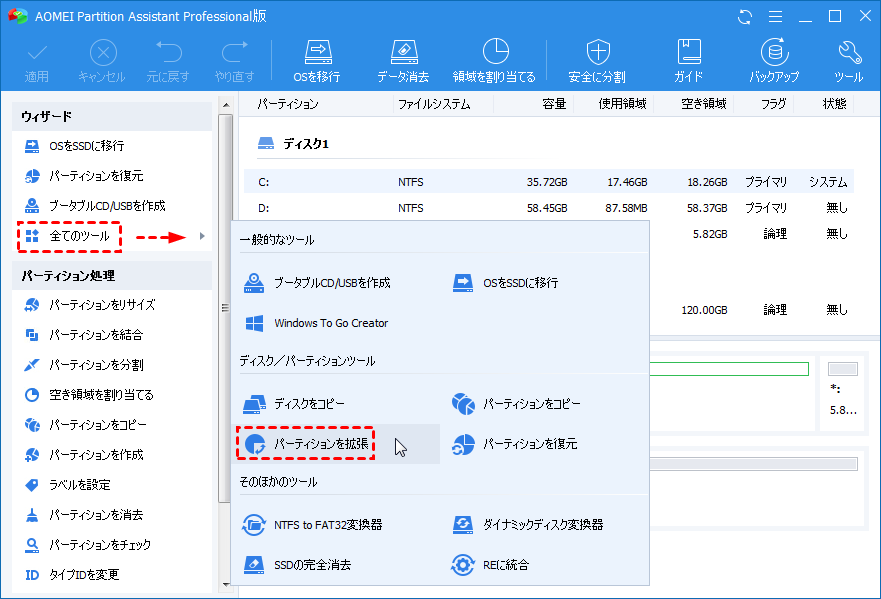Select ブータブルCD/USBを作成 in the sidebar
This screenshot has width=881, height=599.
coord(95,206)
